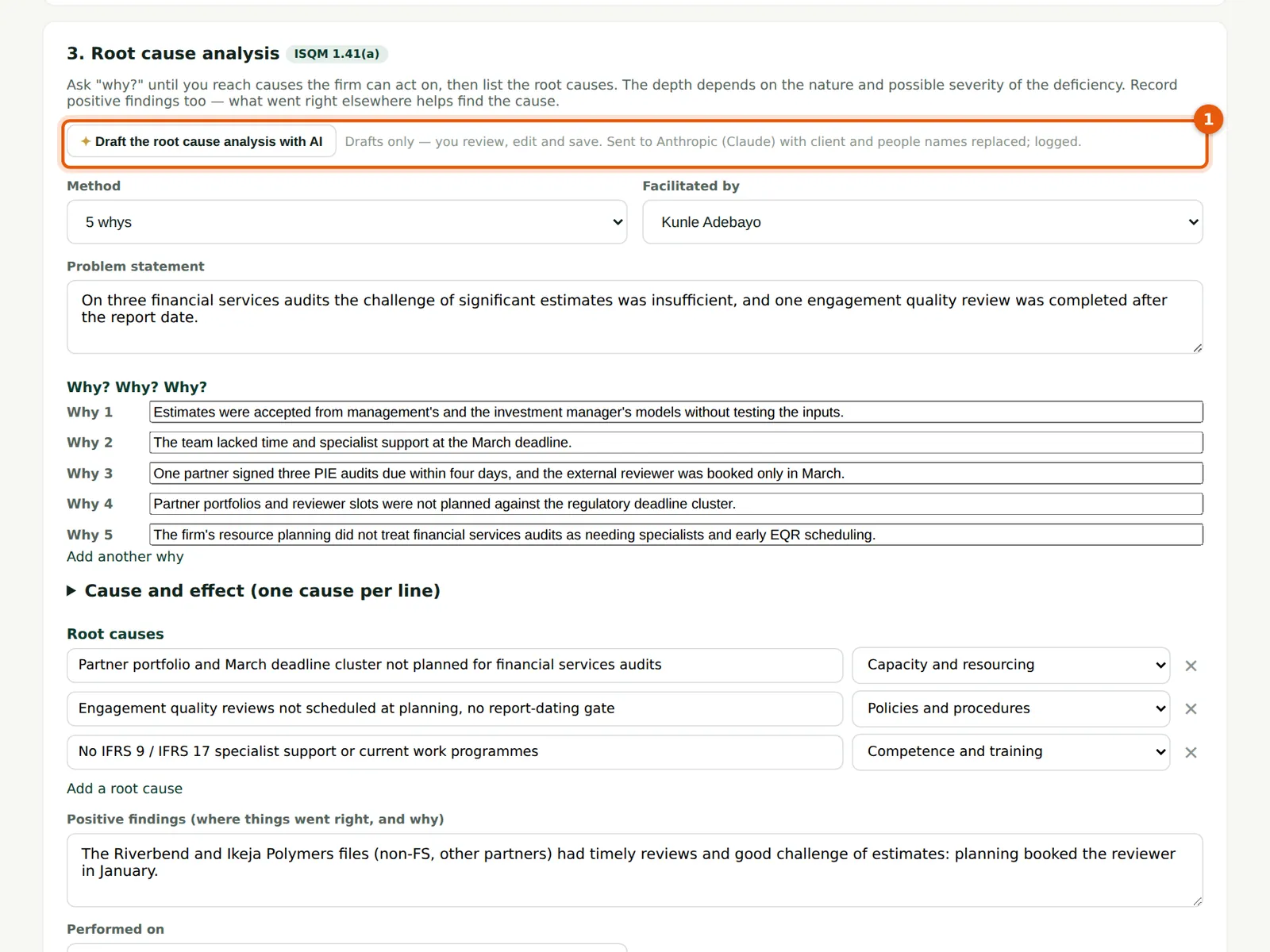Image resolution: width=1270 pixels, height=952 pixels.
Task: Click the ISQM 1.41(a) reference badge
Action: (337, 54)
